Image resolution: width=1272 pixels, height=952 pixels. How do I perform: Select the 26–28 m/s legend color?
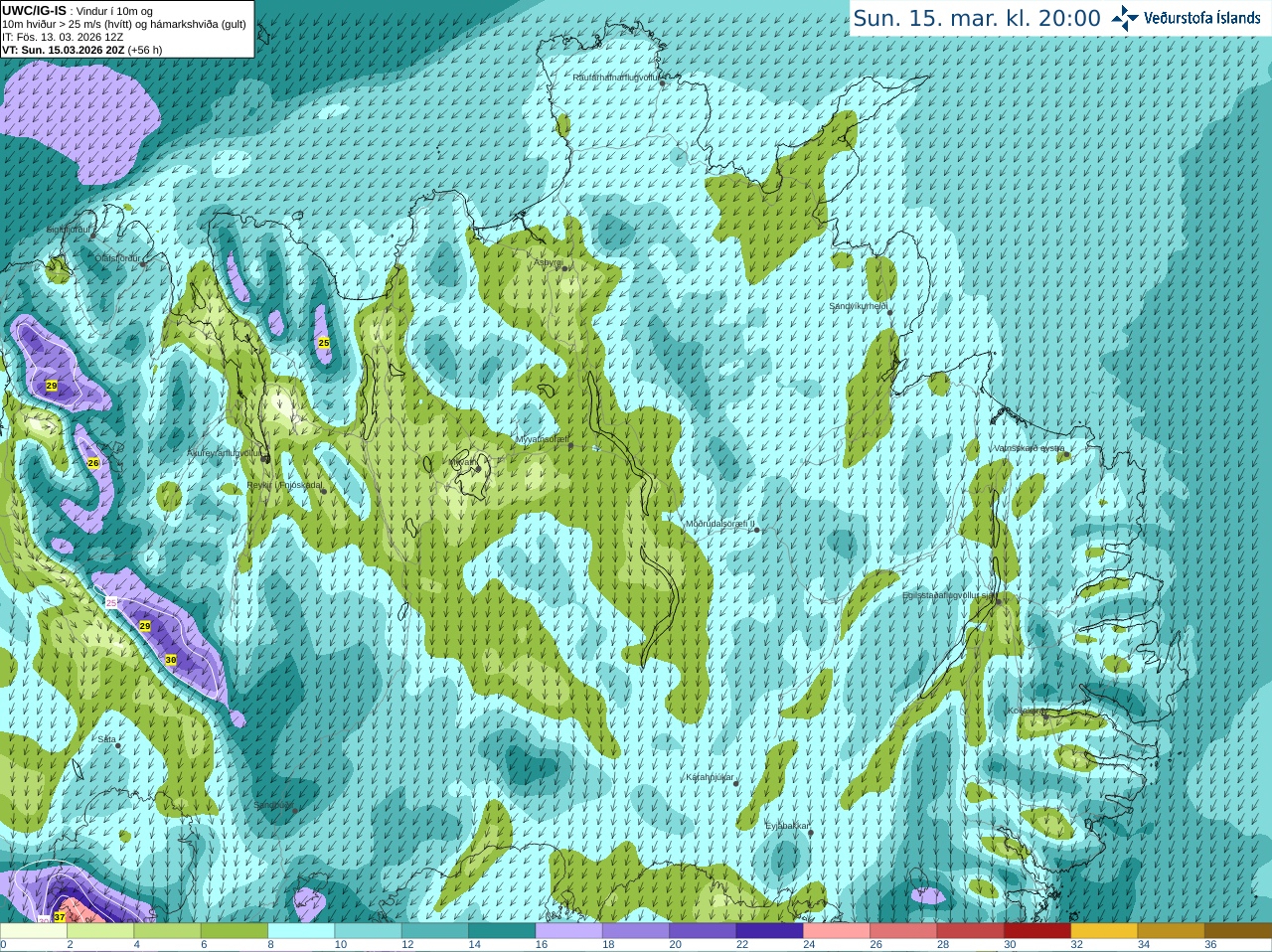(x=903, y=931)
